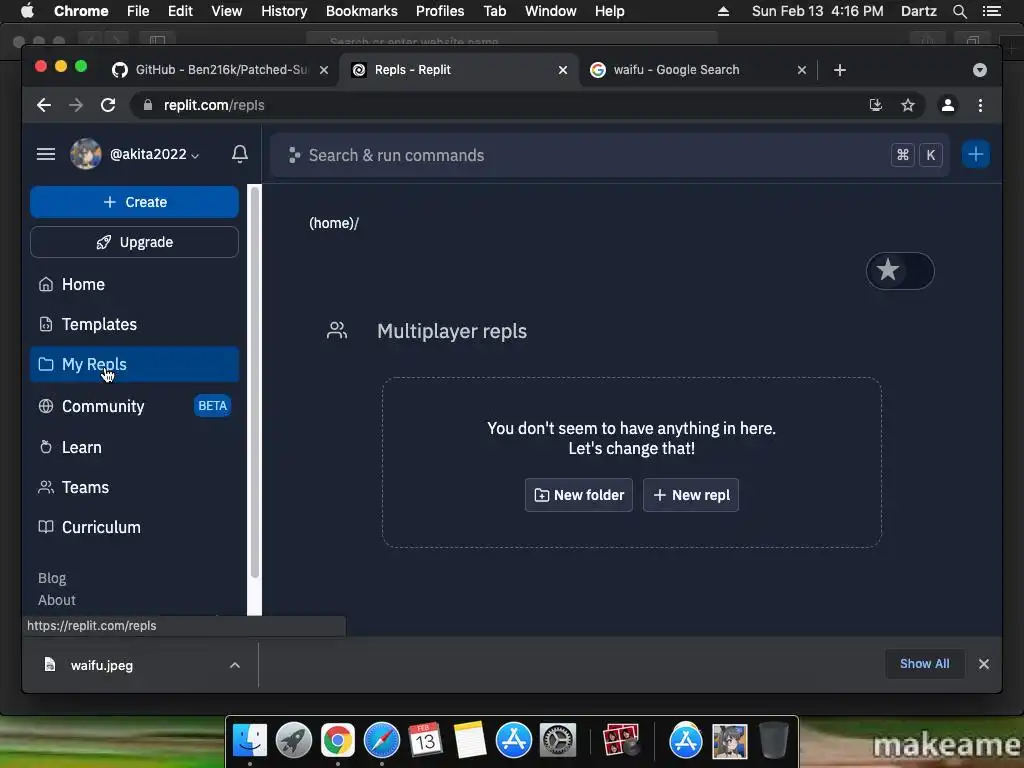The image size is (1024, 768).
Task: Click the Create button
Action: tap(135, 202)
